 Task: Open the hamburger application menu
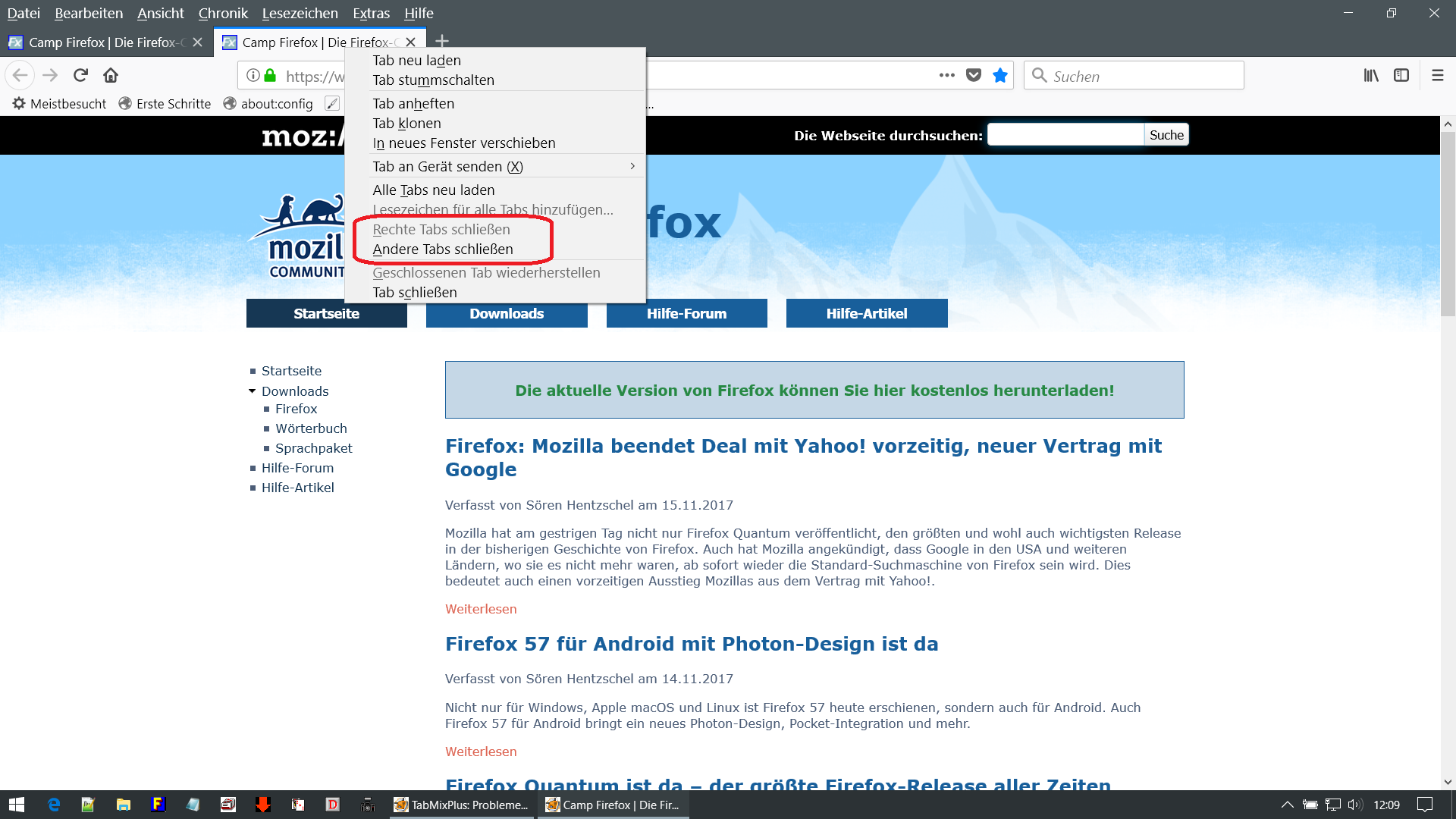click(1437, 75)
